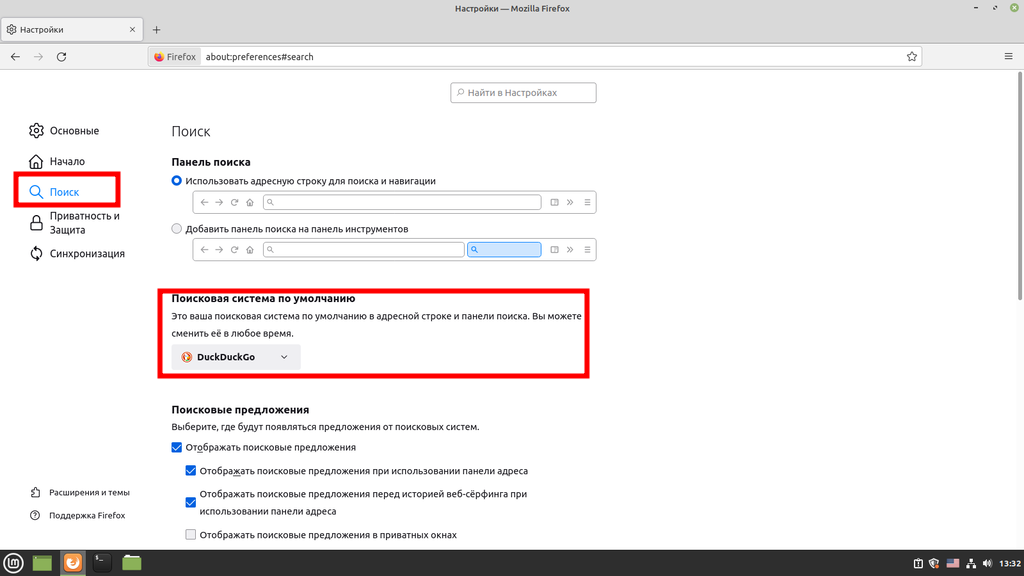Click the browser reload button
The width and height of the screenshot is (1024, 576).
tap(62, 57)
